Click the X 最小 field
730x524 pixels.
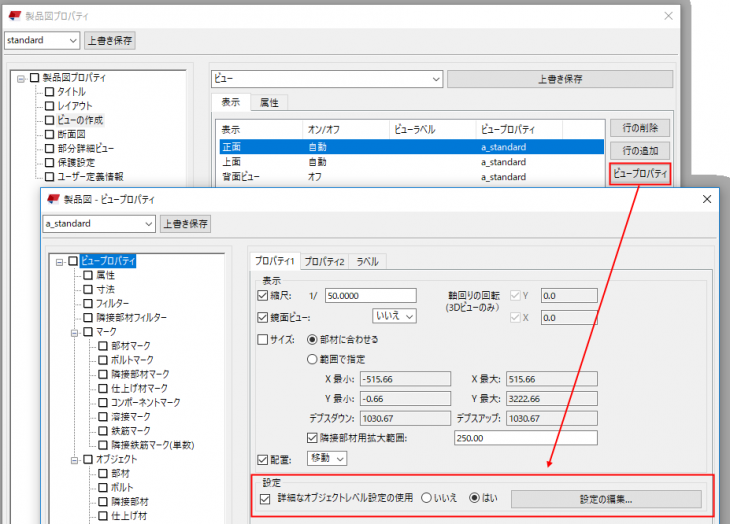[x=405, y=379]
